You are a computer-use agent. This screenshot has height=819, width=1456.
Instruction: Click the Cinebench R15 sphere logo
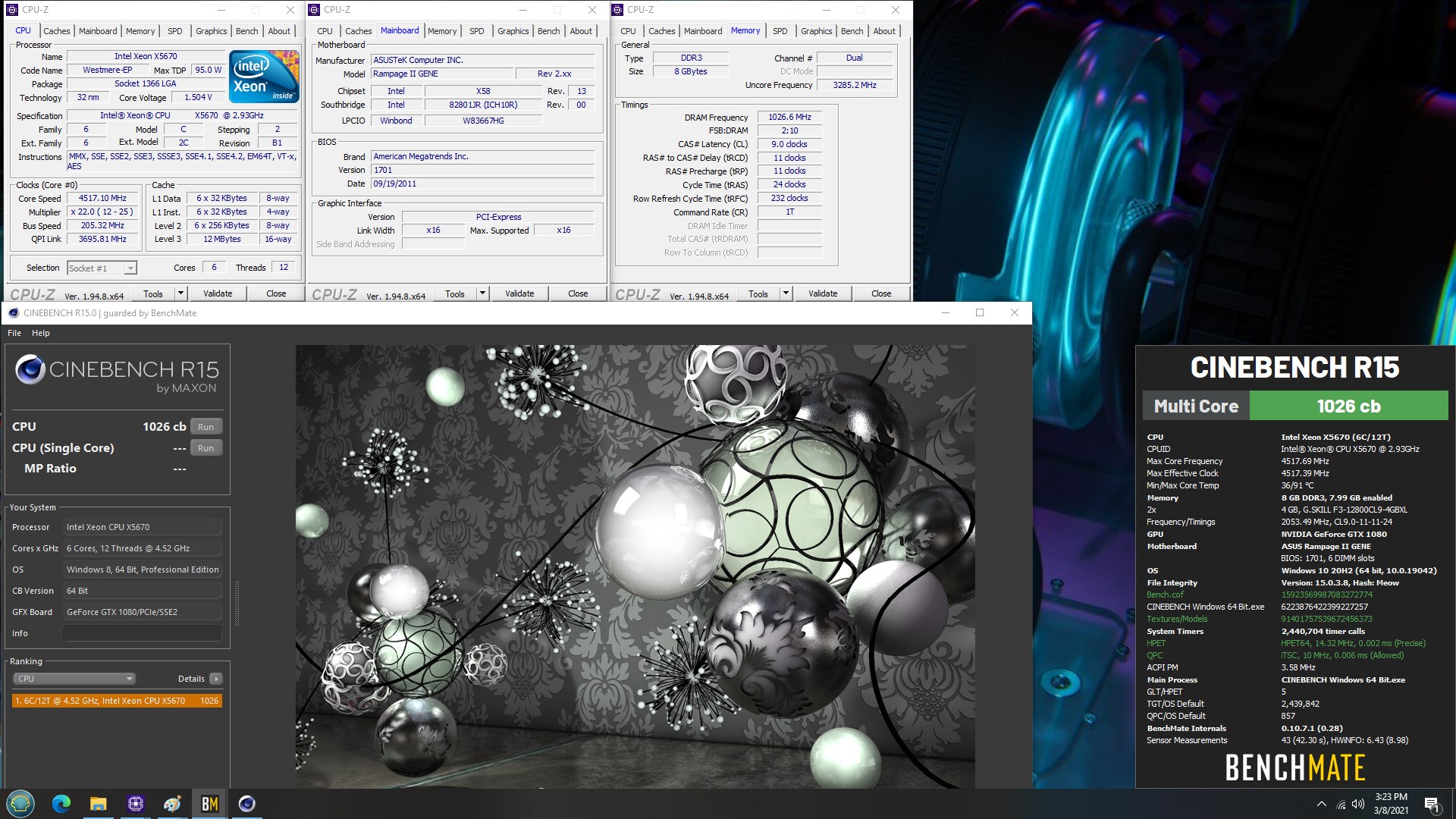tap(30, 369)
